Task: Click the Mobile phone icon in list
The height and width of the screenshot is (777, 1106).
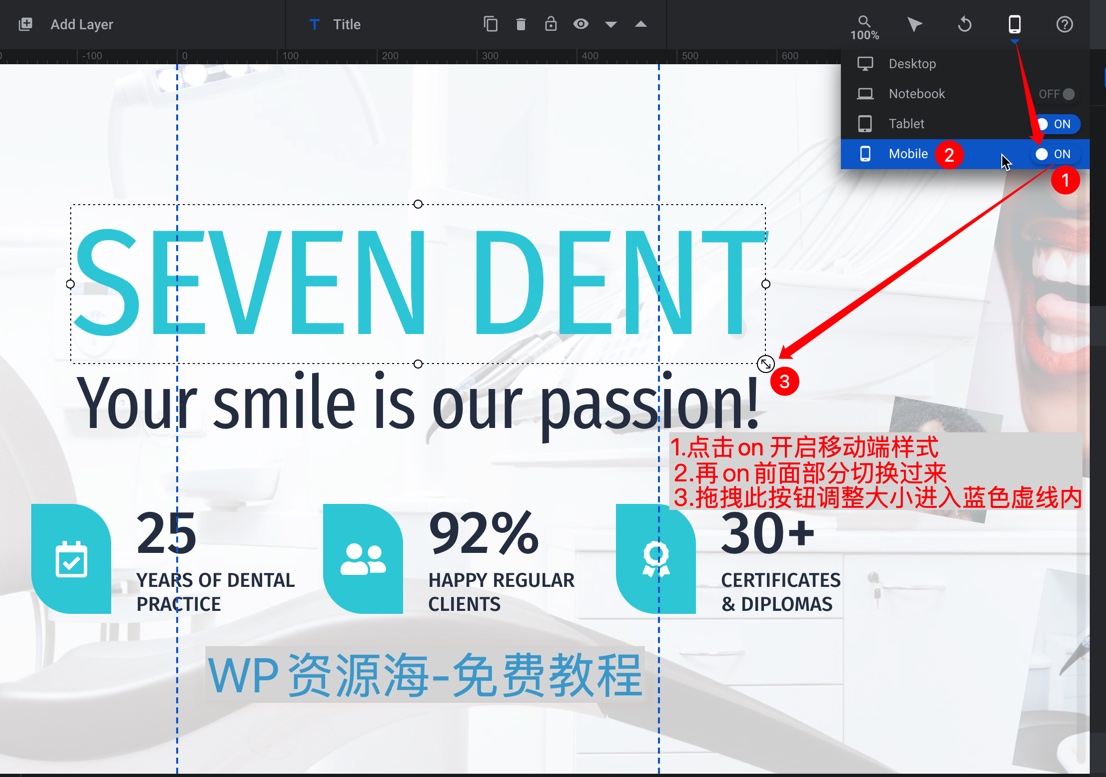Action: pyautogui.click(x=865, y=154)
